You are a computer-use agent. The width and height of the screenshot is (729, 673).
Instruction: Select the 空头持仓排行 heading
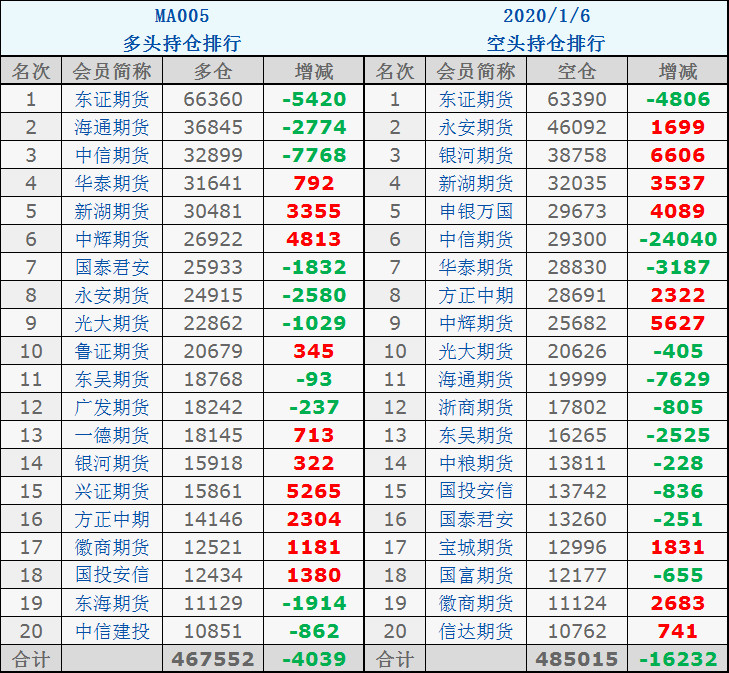[546, 44]
